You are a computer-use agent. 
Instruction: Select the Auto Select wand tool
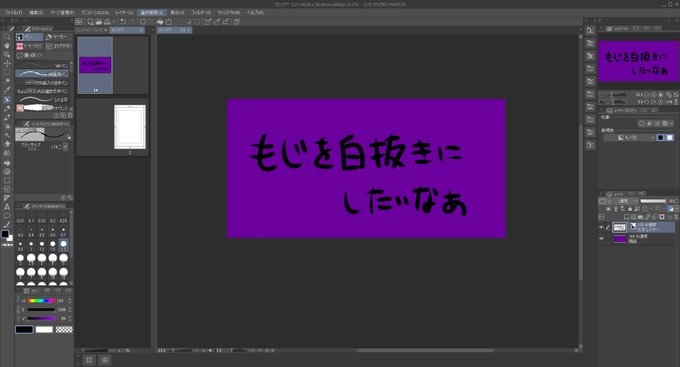click(7, 81)
